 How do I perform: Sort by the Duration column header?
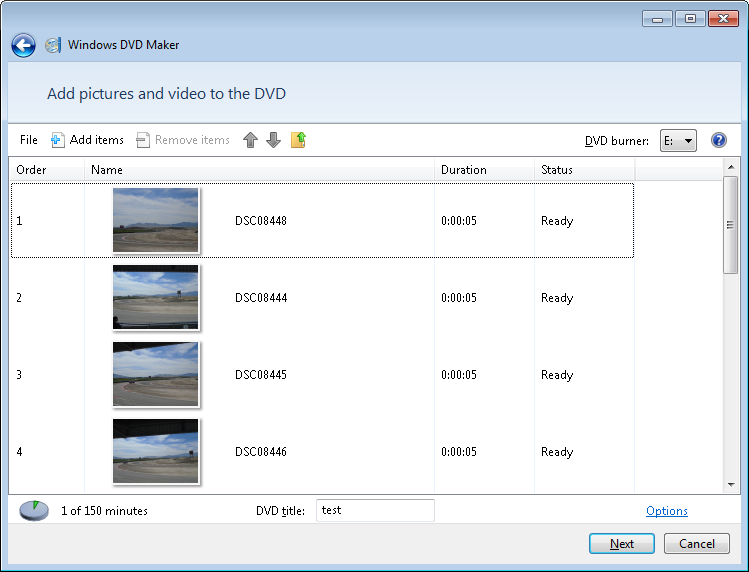click(x=484, y=170)
